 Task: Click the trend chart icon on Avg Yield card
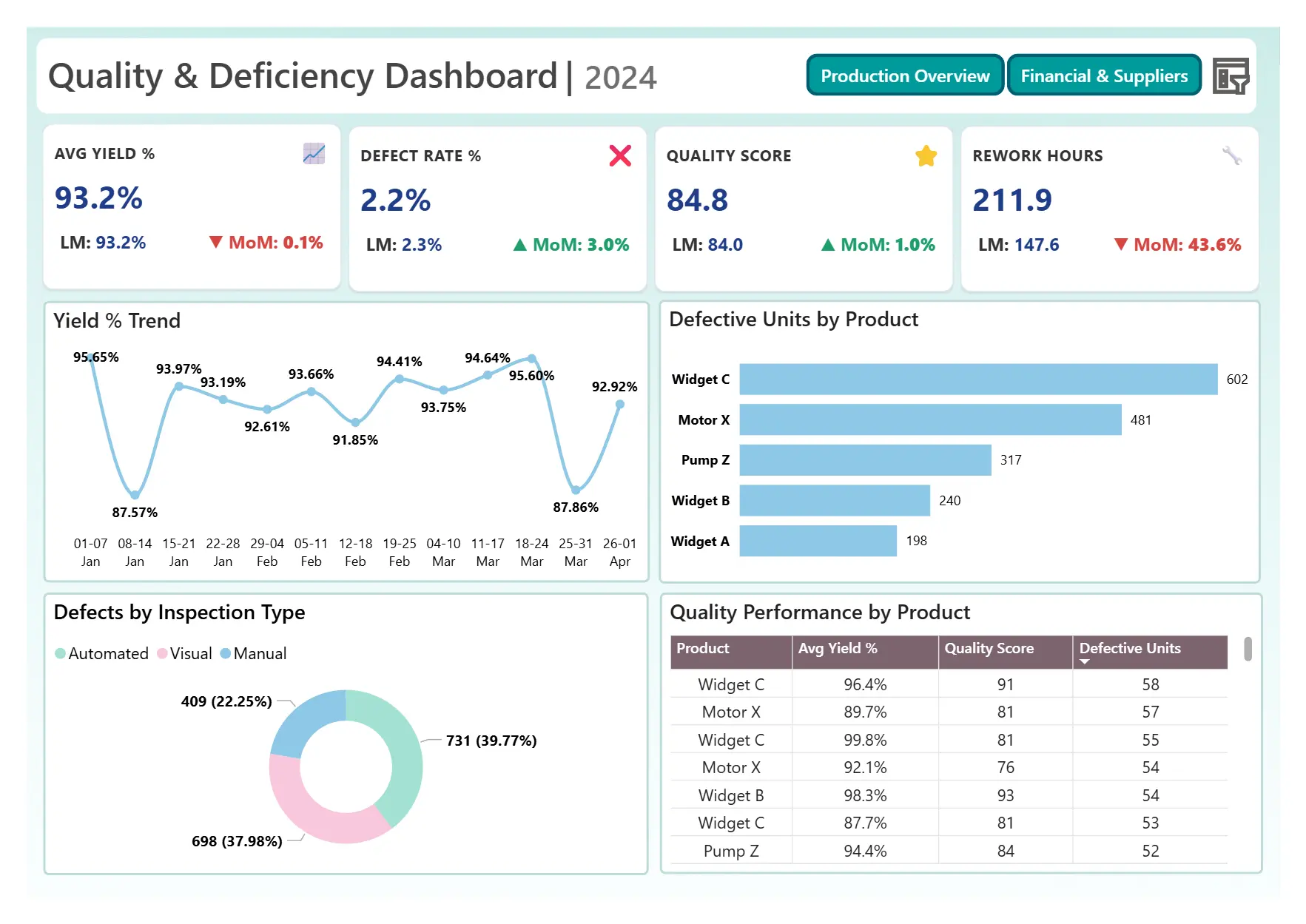(x=313, y=154)
